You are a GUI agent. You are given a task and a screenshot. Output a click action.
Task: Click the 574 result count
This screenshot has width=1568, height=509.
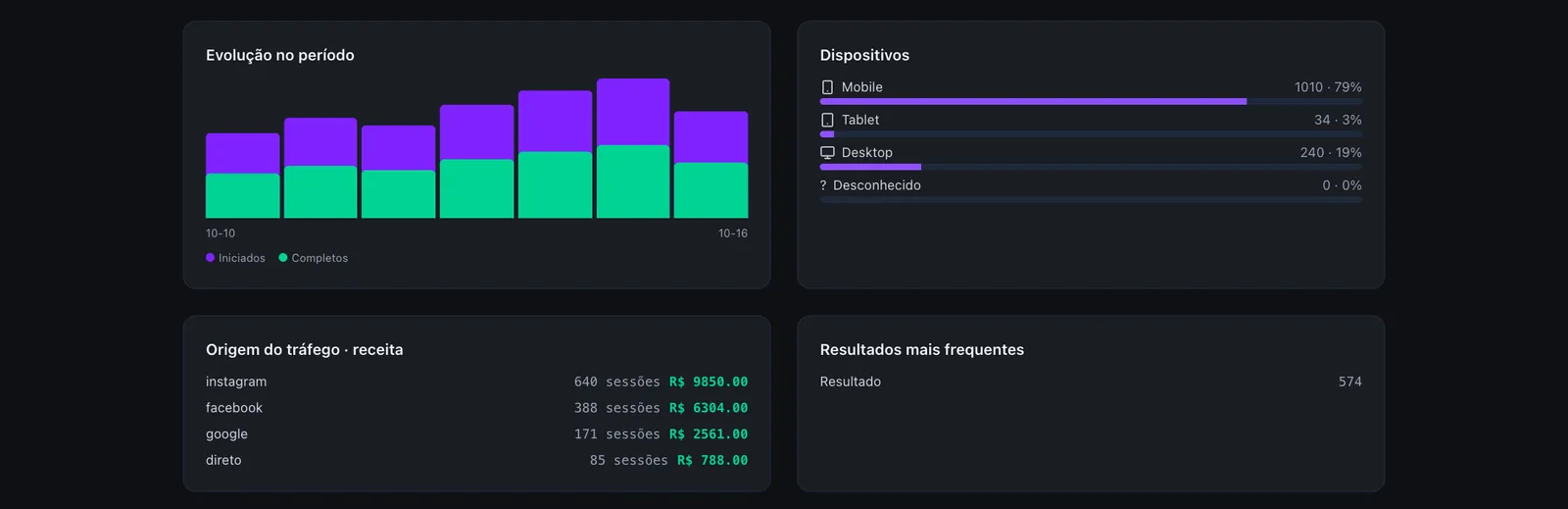[x=1350, y=382]
